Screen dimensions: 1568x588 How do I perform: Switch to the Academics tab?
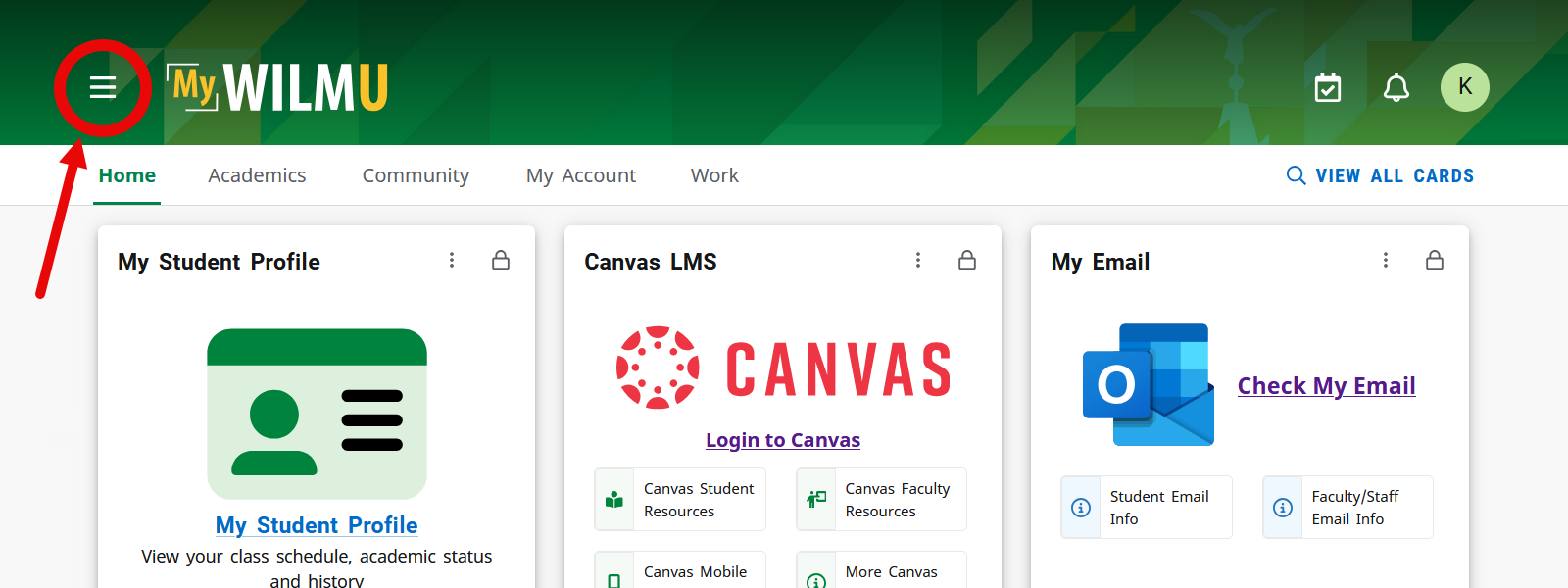click(x=257, y=175)
